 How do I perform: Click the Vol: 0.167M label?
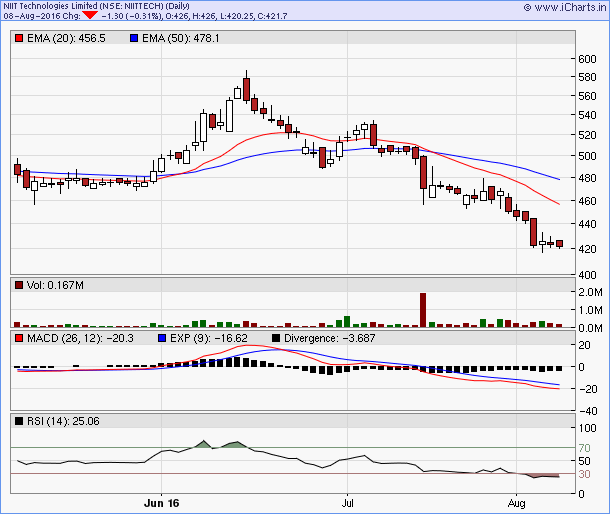(55, 285)
